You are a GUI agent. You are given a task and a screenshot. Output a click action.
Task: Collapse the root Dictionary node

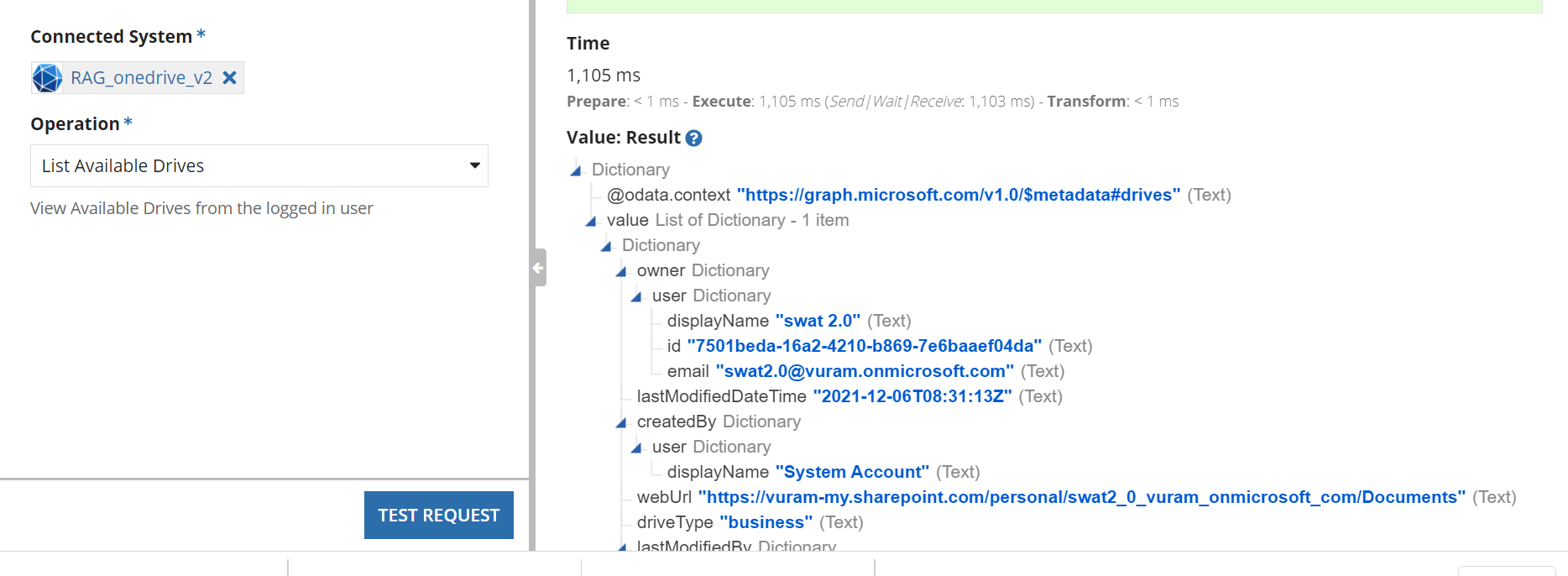click(576, 170)
